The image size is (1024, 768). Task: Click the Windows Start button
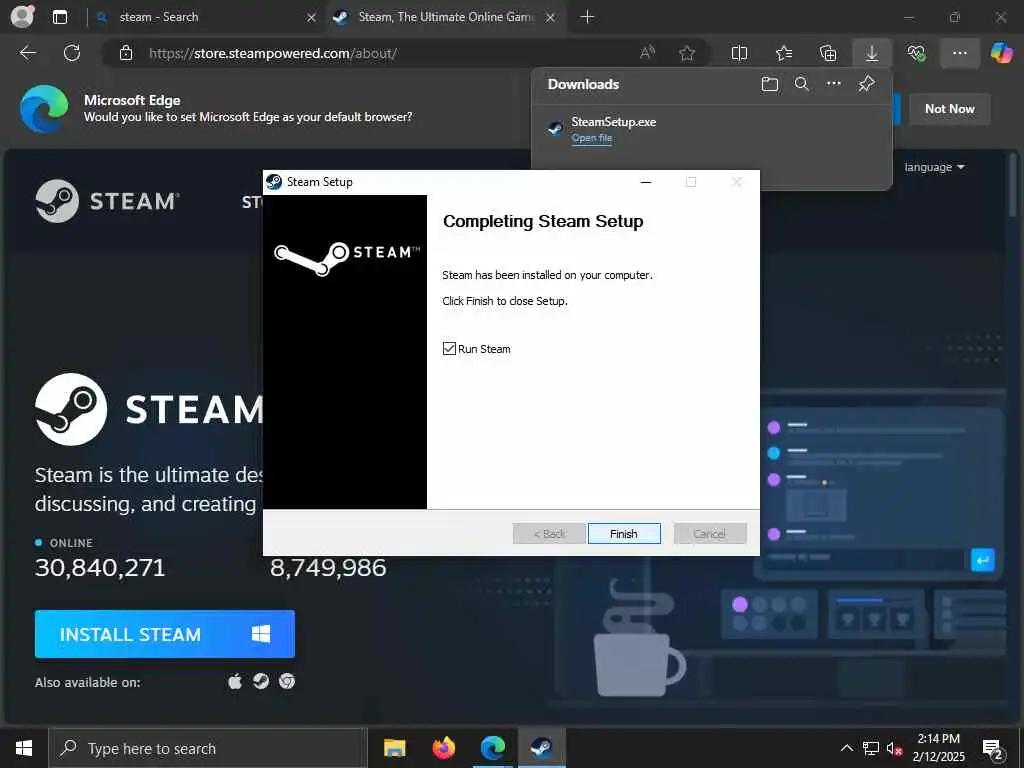(24, 748)
